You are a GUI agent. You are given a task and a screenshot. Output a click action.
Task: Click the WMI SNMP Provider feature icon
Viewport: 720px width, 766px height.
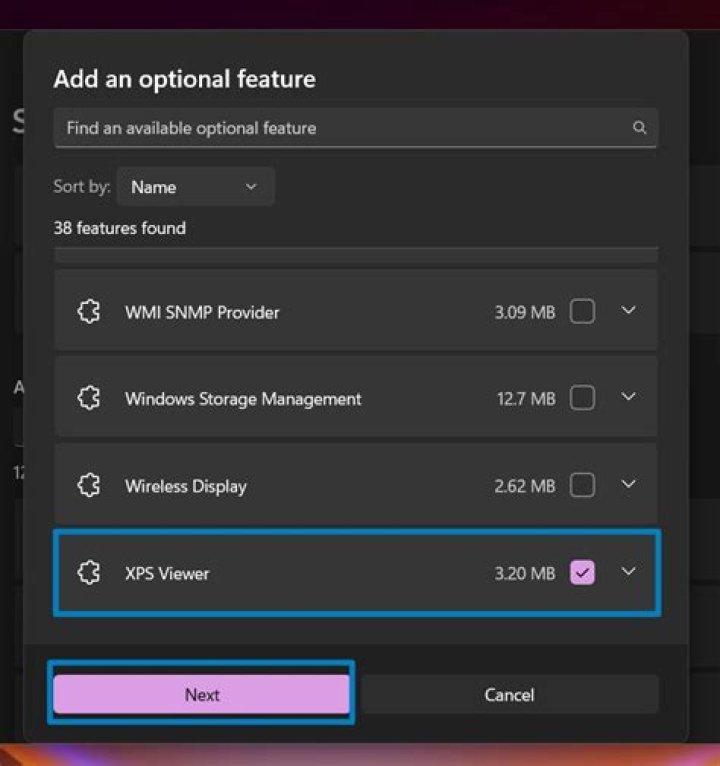tap(89, 312)
